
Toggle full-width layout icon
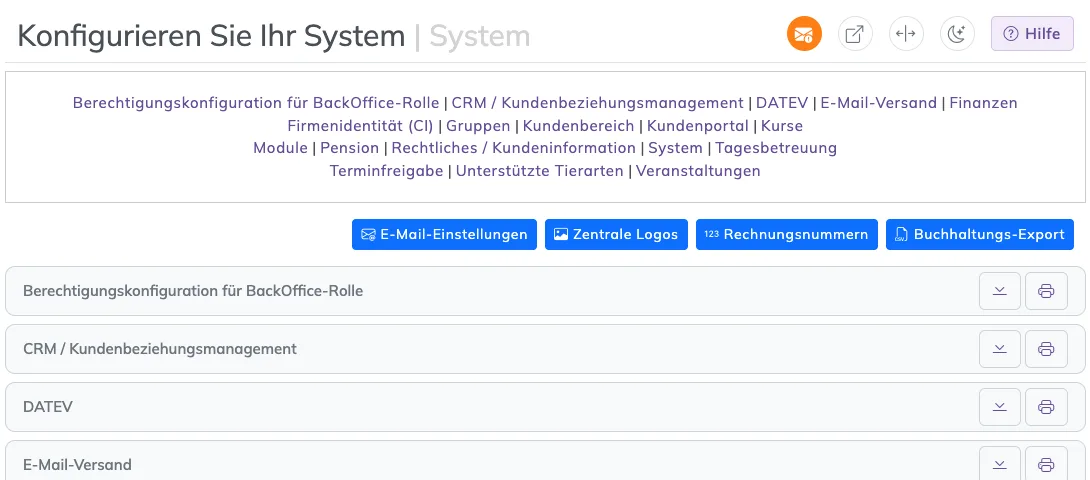(906, 34)
